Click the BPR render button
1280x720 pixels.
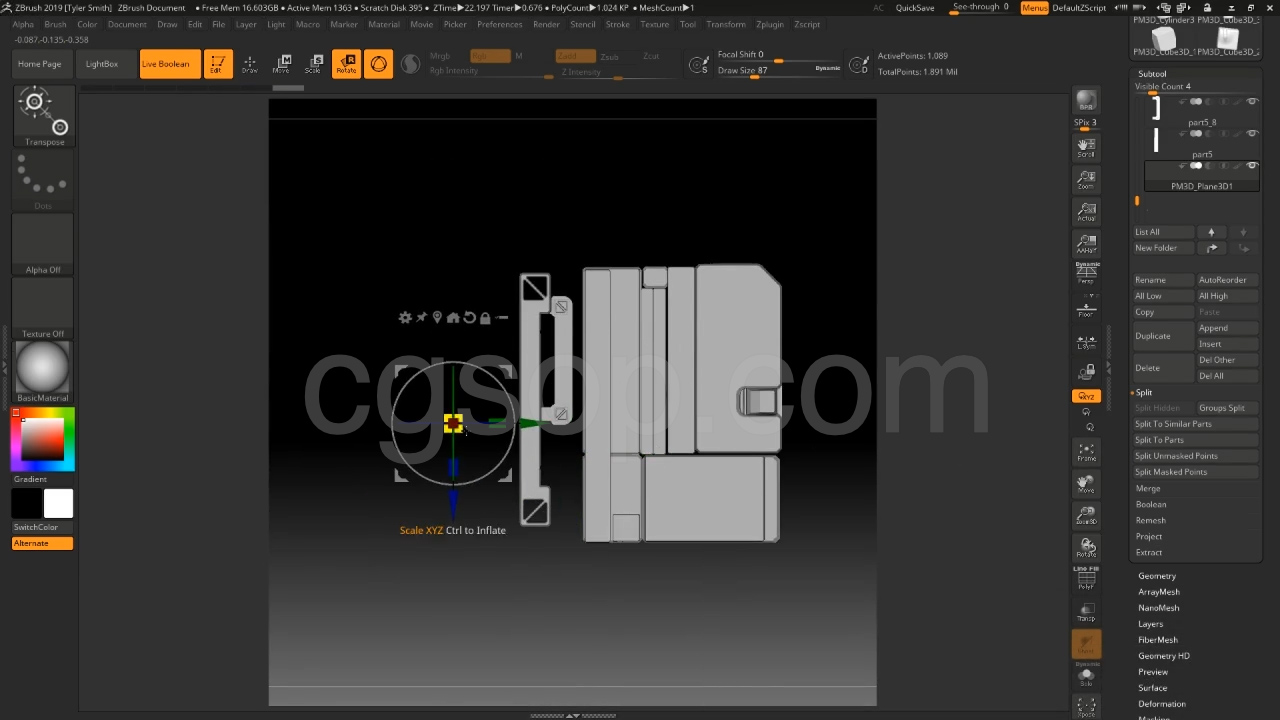tap(1086, 102)
